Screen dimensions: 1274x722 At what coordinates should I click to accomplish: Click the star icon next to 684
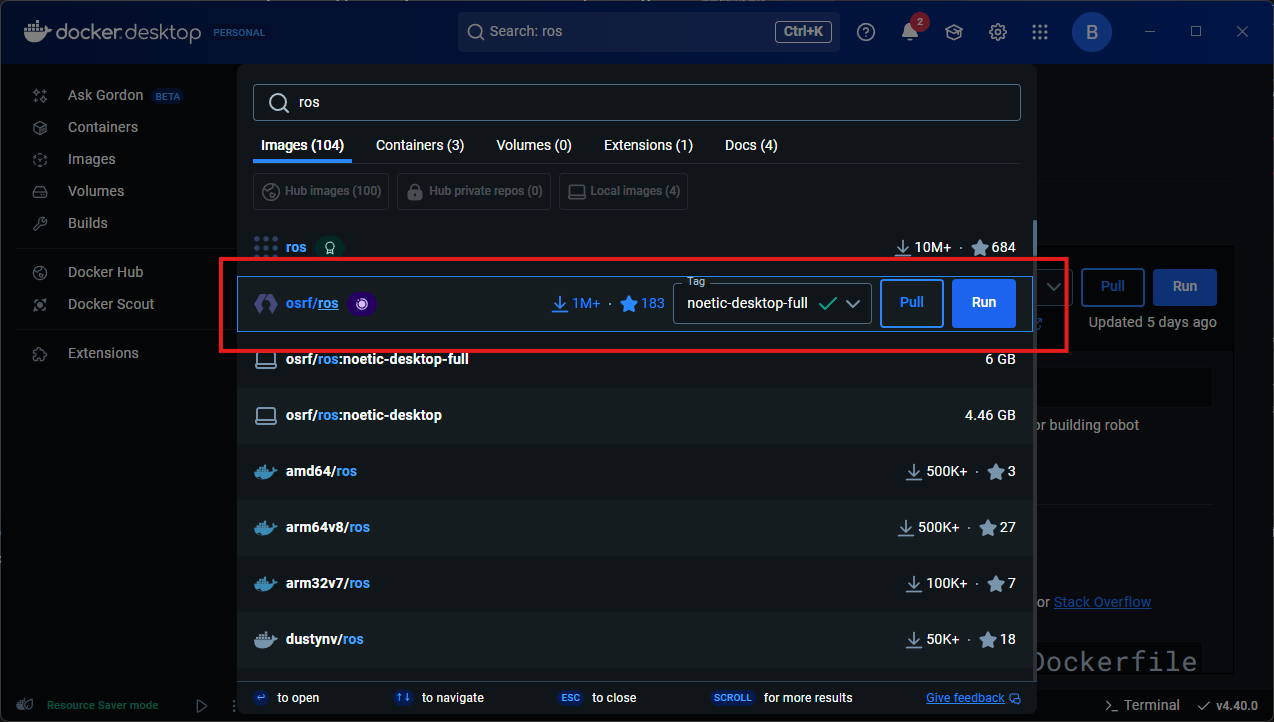[x=979, y=247]
